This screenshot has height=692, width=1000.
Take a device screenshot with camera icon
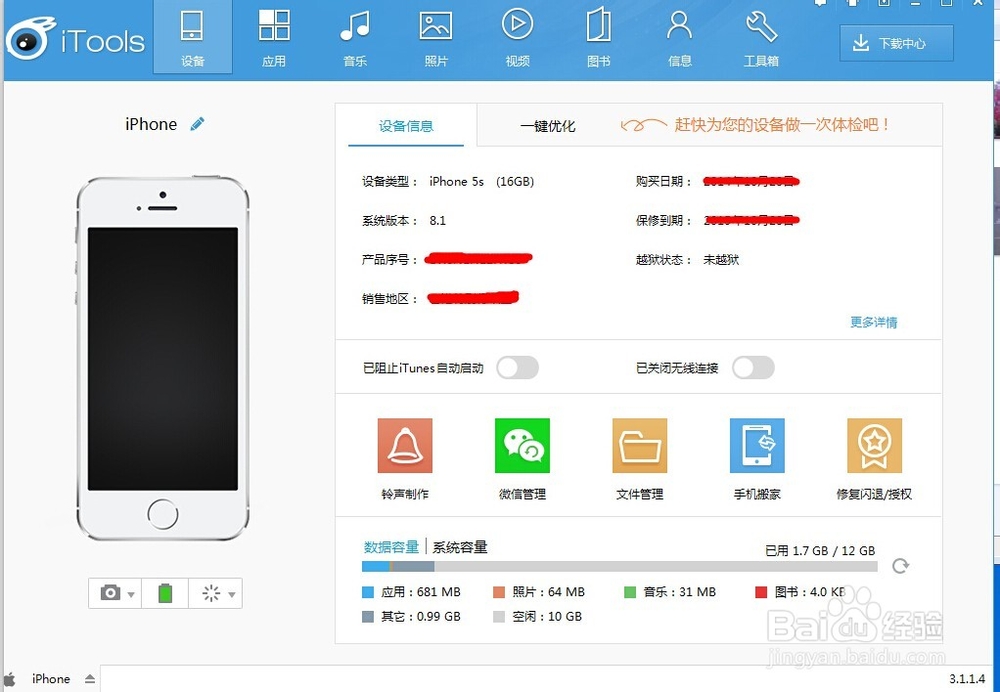tap(110, 593)
